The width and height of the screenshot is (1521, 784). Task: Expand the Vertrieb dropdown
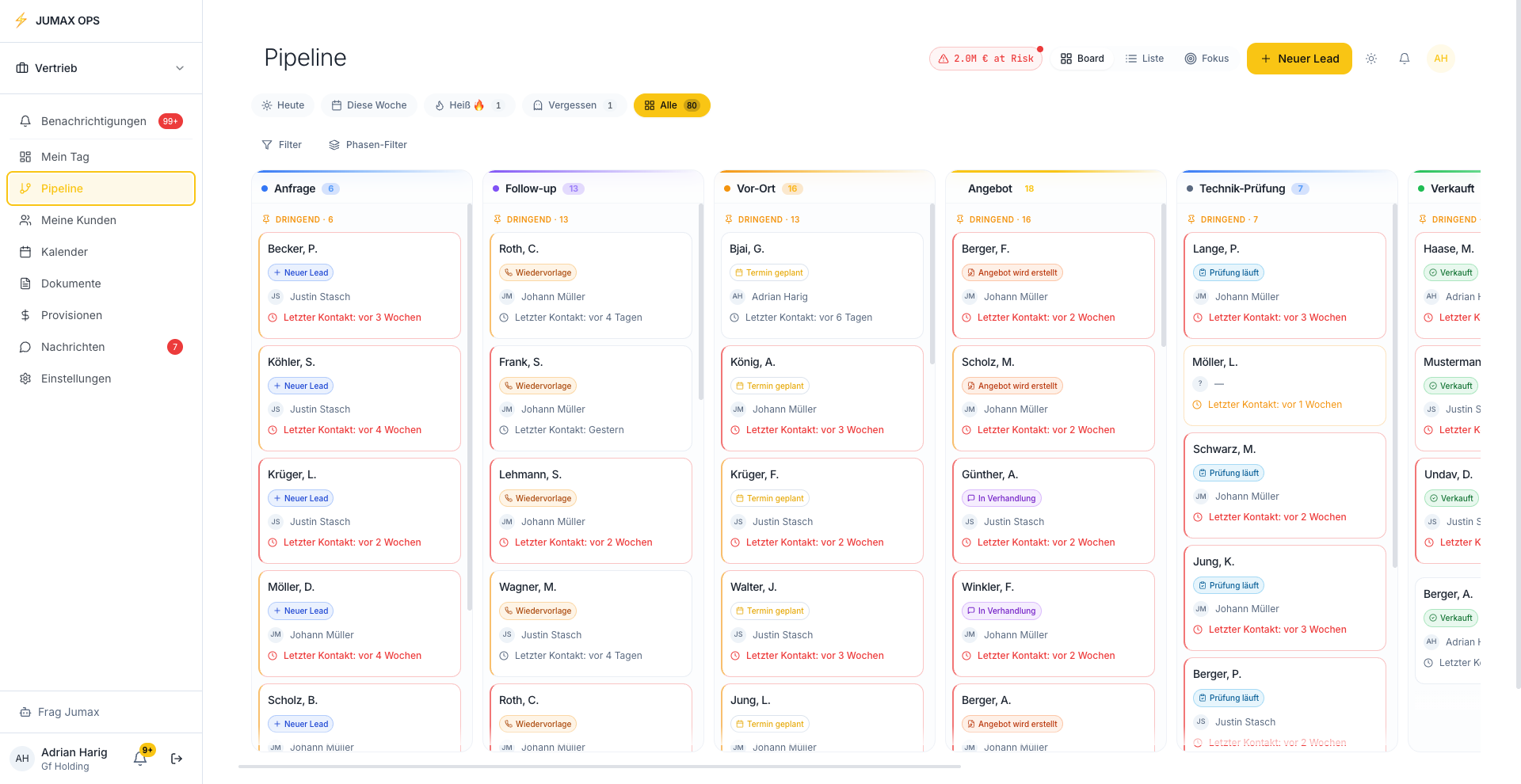coord(101,68)
